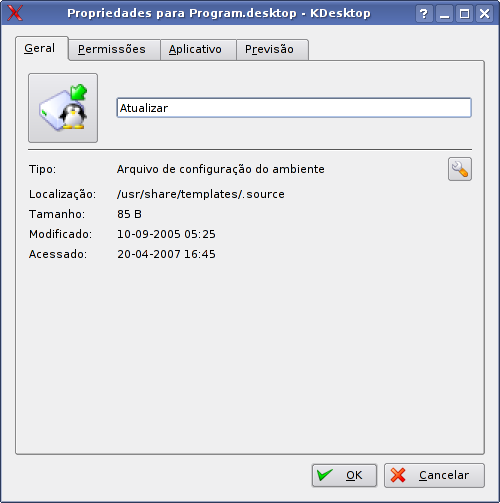Click the accessed date '20-04-2007 16:45'
This screenshot has width=500, height=503.
[x=166, y=254]
